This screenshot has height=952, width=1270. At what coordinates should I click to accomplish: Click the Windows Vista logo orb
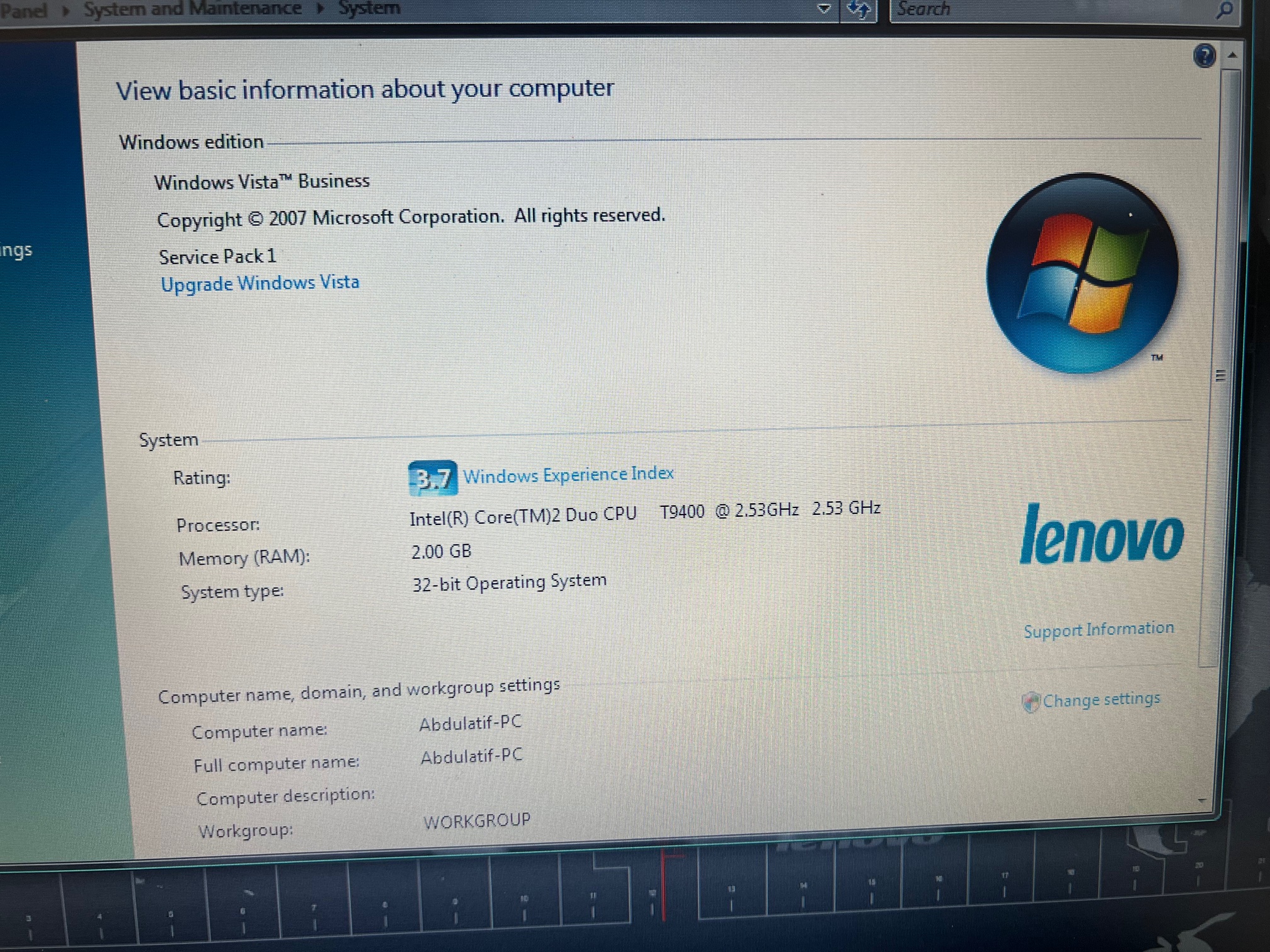tap(1082, 275)
